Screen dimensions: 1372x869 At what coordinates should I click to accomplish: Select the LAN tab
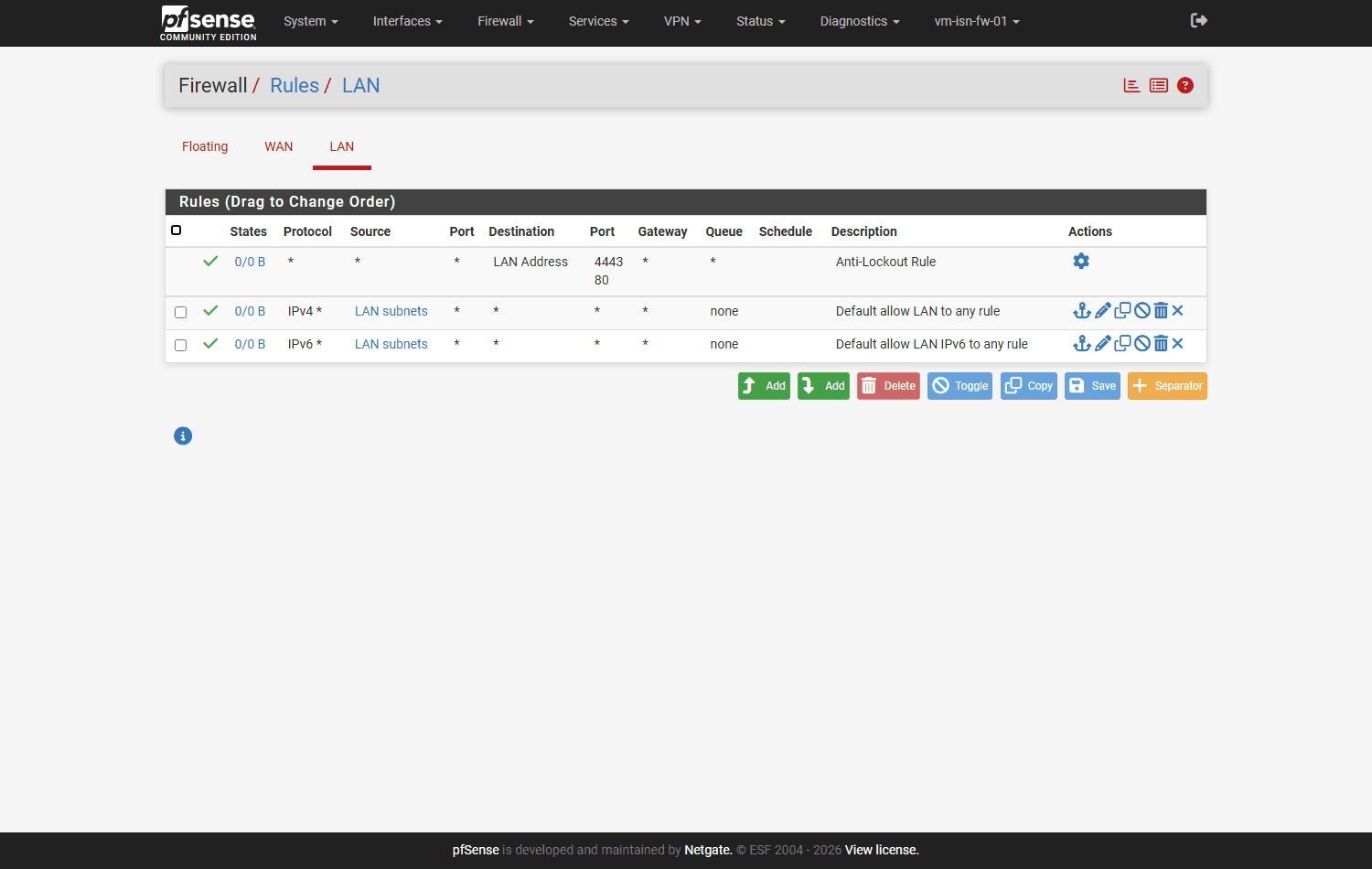point(342,146)
